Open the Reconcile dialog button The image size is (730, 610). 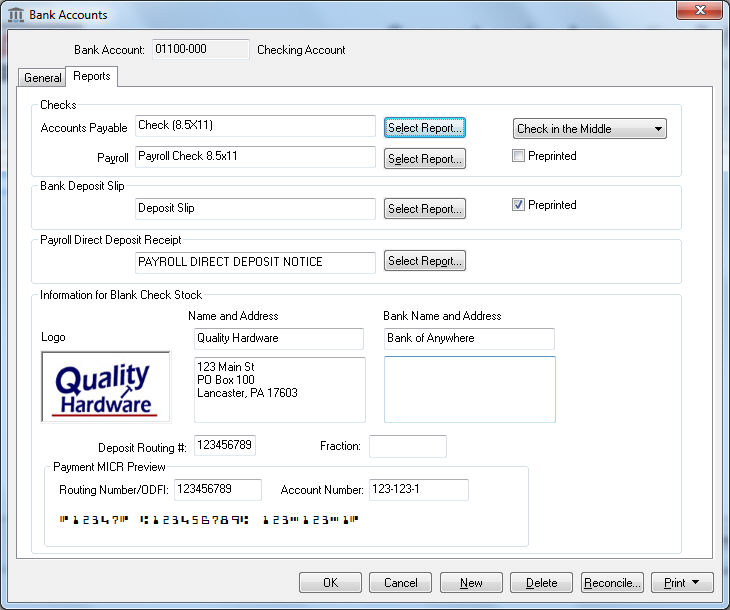[x=611, y=583]
